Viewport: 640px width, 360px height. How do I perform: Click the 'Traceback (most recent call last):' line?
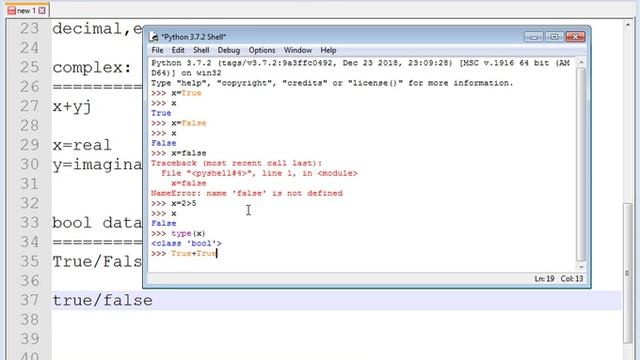tap(237, 163)
